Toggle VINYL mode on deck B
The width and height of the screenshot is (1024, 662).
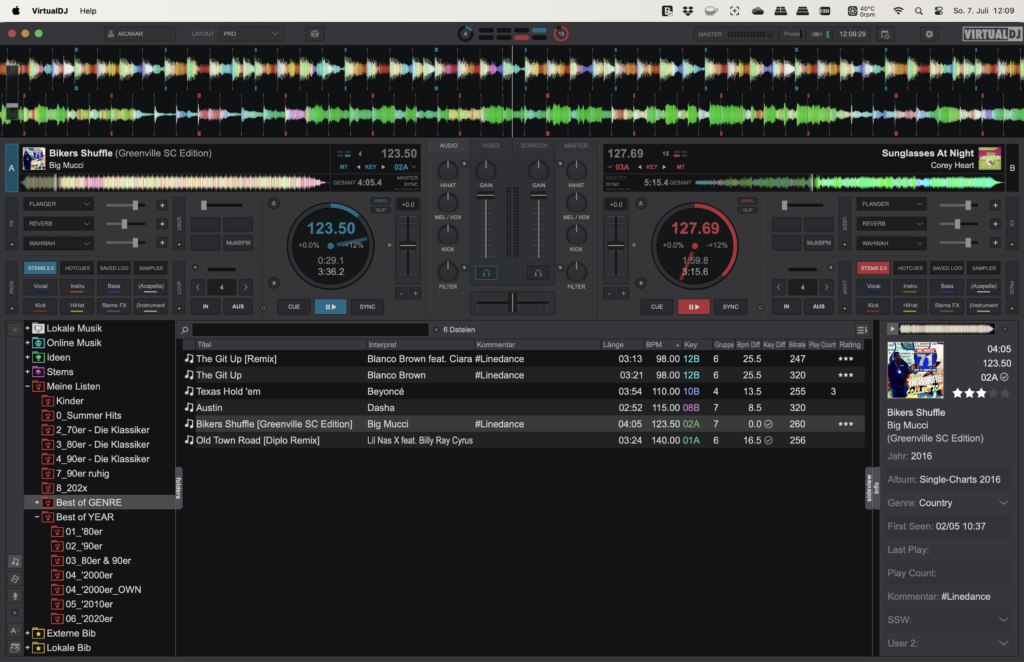[747, 201]
